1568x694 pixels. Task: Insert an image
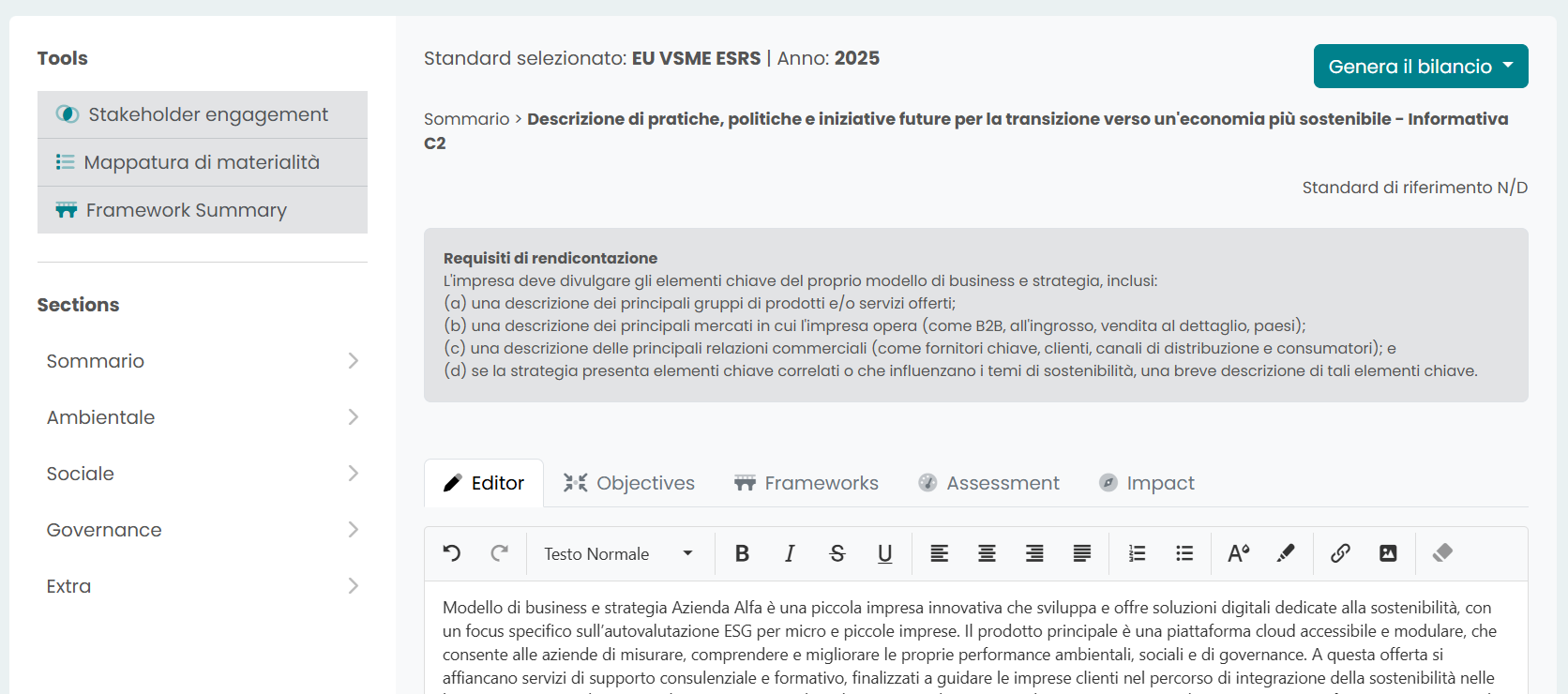[x=1388, y=553]
